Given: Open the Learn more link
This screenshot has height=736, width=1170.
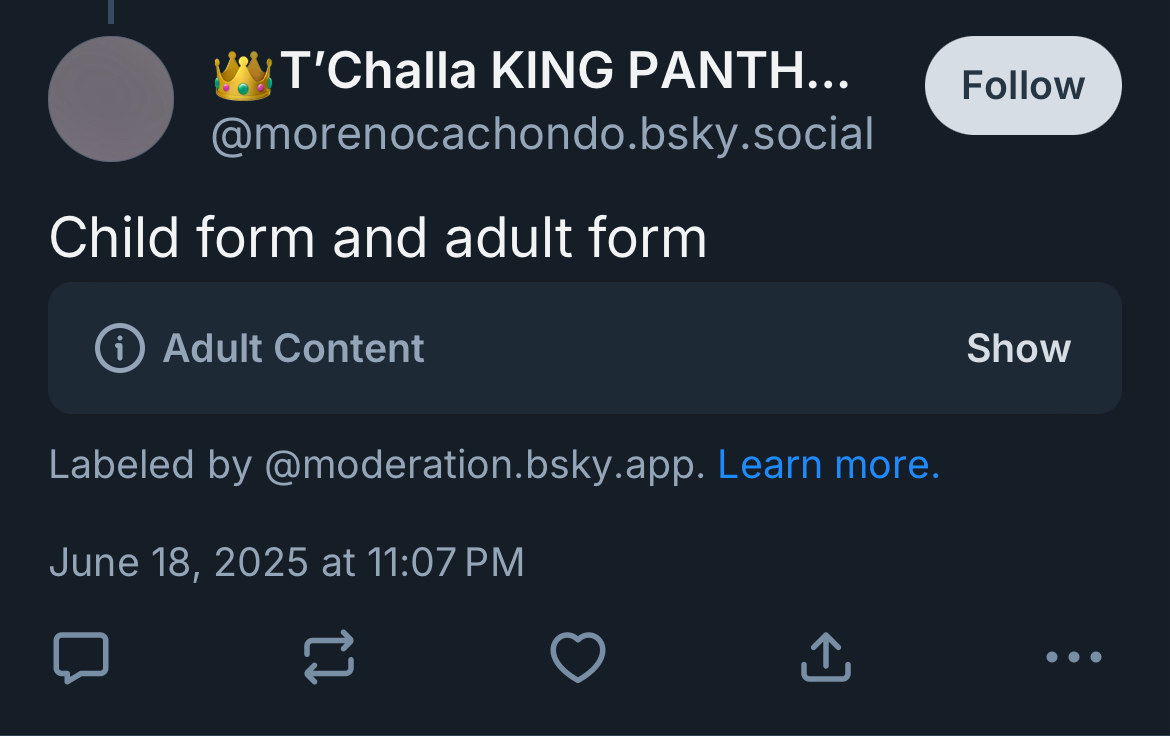Looking at the screenshot, I should 829,465.
